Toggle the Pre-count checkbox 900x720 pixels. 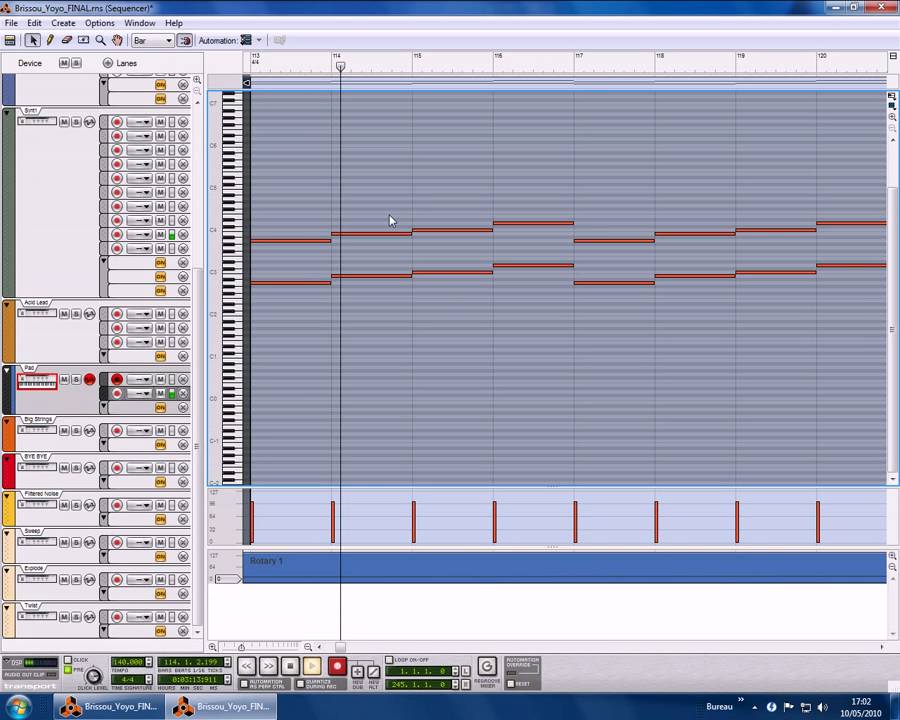coord(68,669)
